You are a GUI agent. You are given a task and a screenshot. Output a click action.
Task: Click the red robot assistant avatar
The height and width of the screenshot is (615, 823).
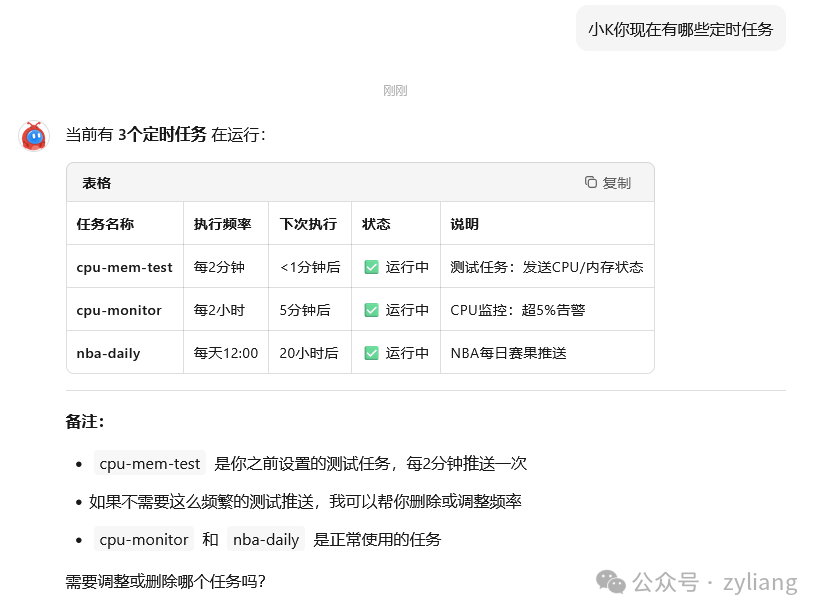pos(34,136)
